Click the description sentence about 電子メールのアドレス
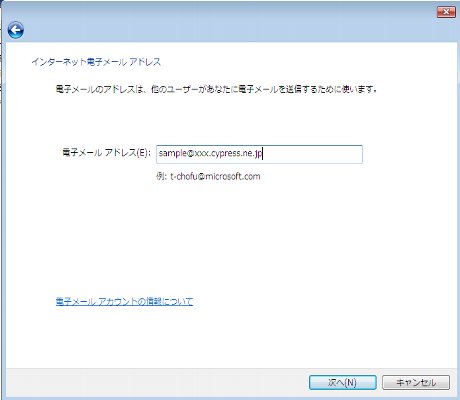 (x=216, y=89)
